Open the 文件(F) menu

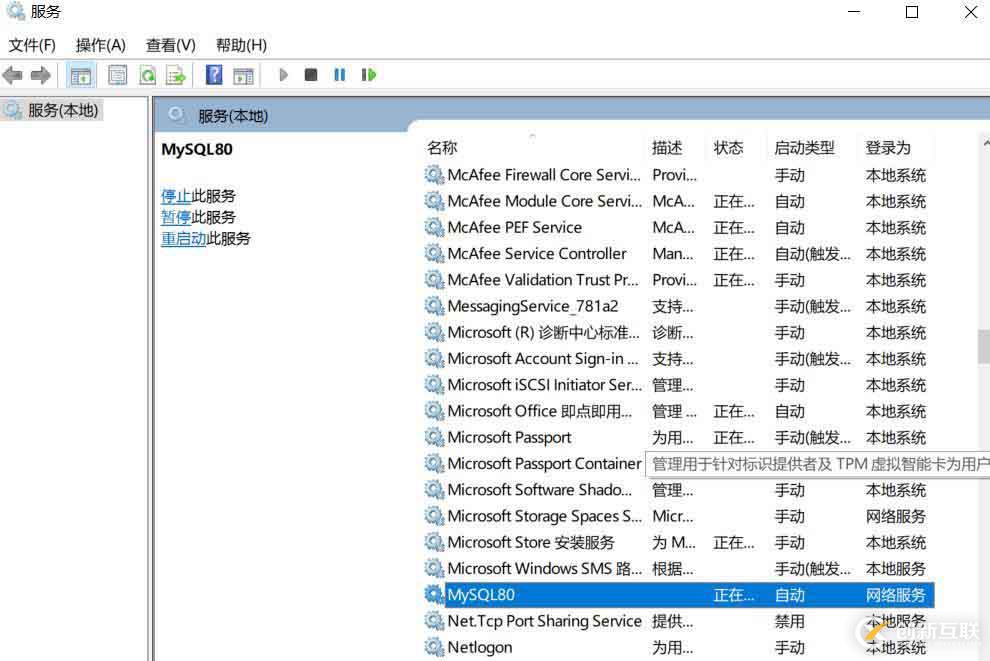[x=32, y=45]
